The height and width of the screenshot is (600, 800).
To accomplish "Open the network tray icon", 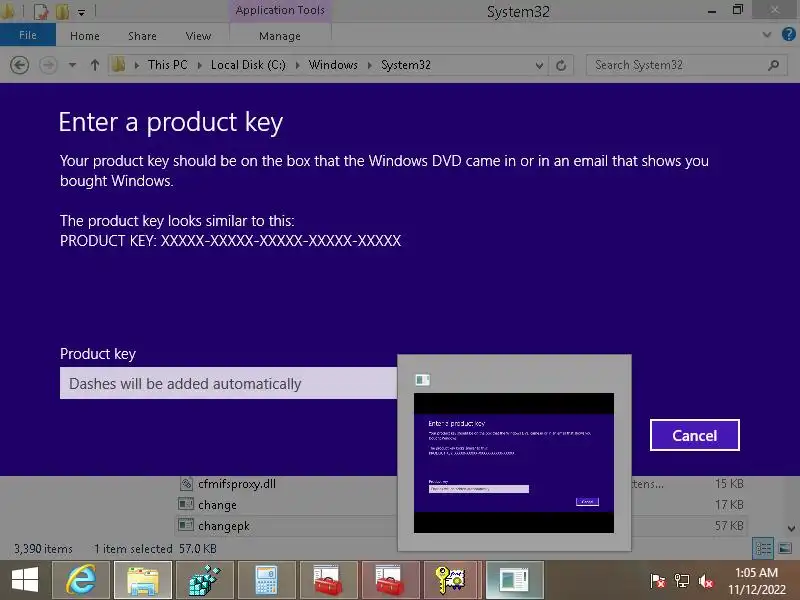I will pos(681,581).
